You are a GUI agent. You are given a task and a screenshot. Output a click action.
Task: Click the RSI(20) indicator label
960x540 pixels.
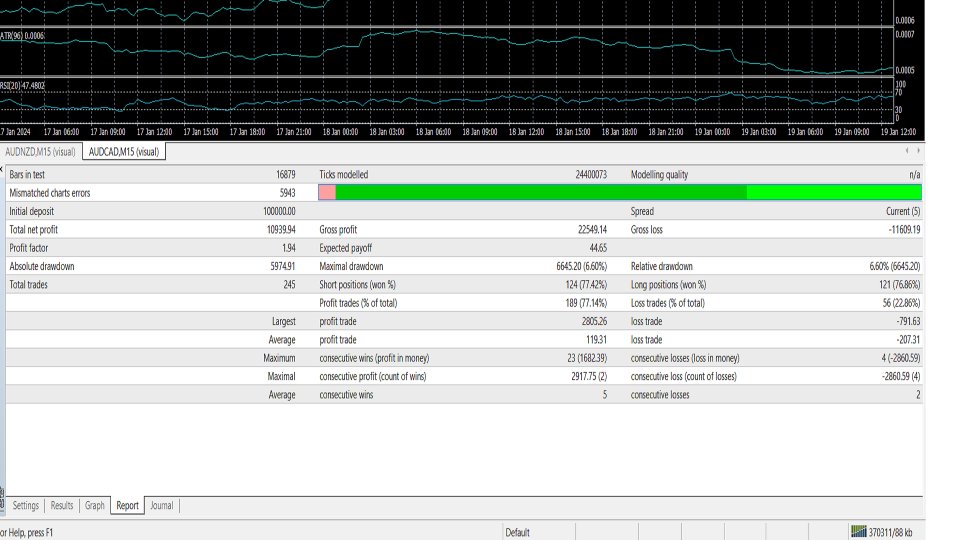pos(23,86)
